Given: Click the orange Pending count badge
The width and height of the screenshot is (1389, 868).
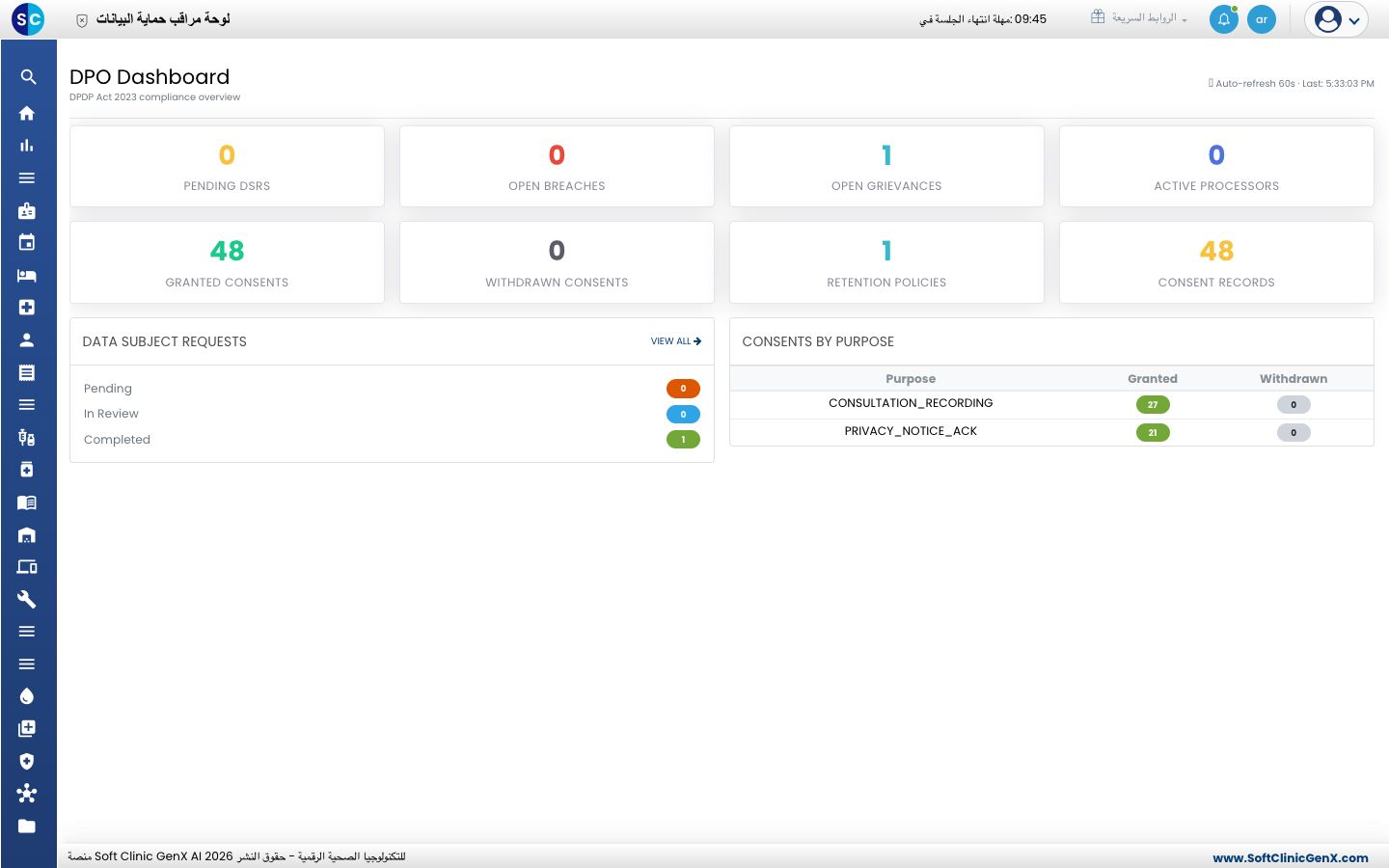Looking at the screenshot, I should [x=683, y=389].
